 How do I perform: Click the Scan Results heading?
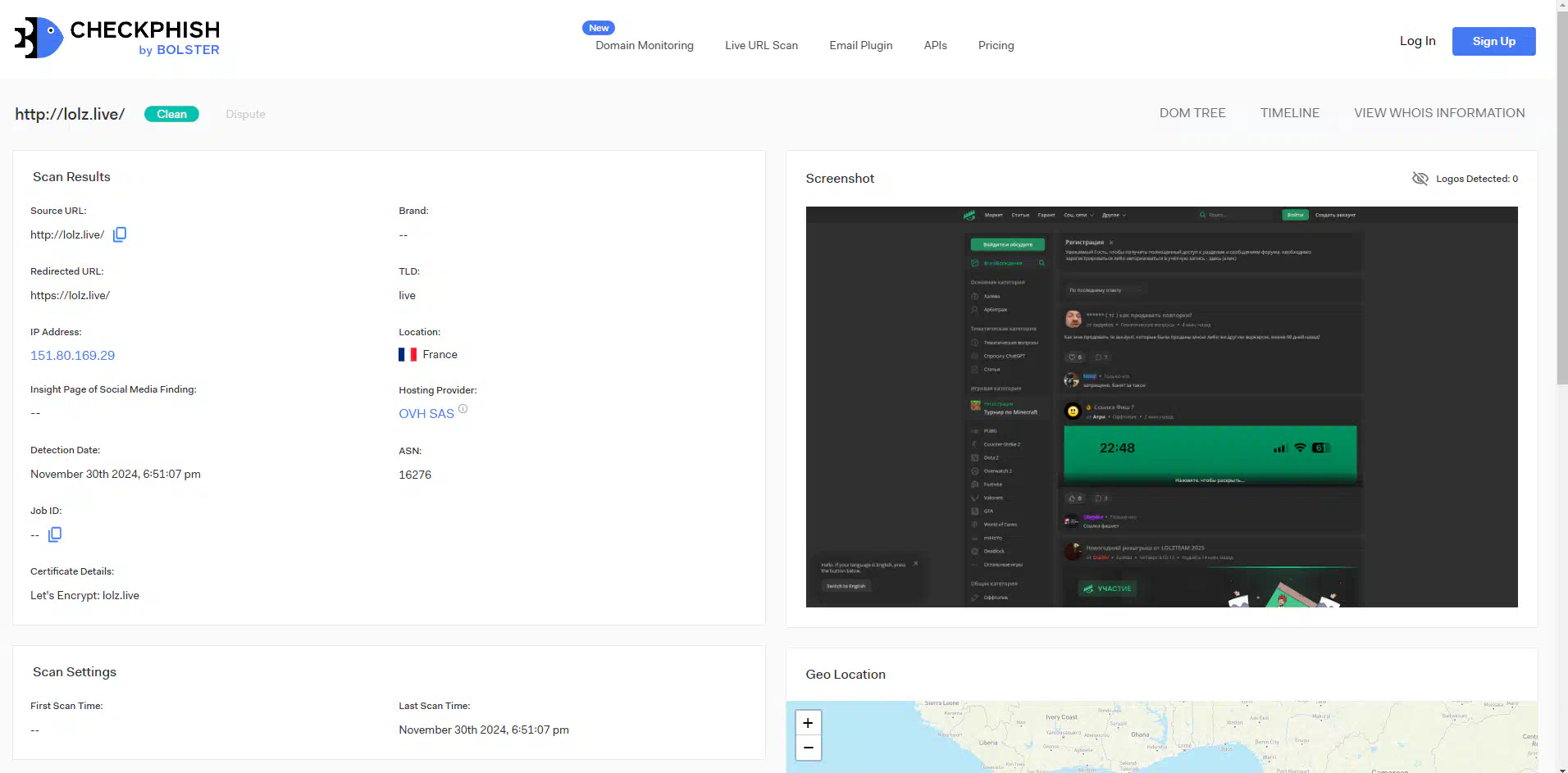[71, 177]
